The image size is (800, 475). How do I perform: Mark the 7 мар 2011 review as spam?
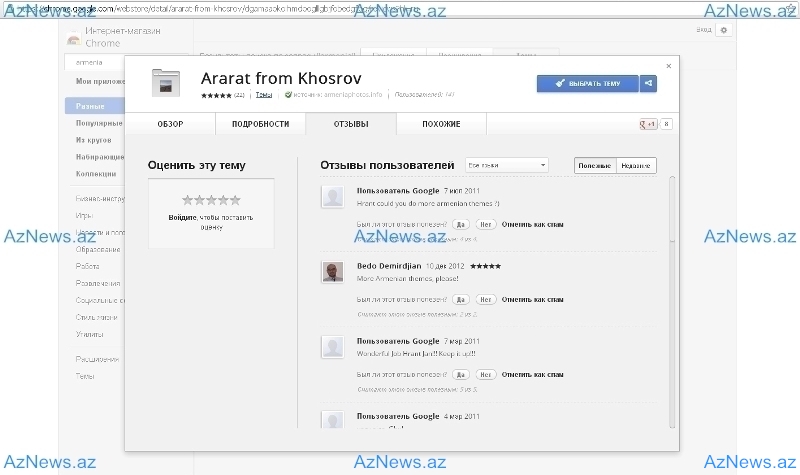pyautogui.click(x=532, y=374)
